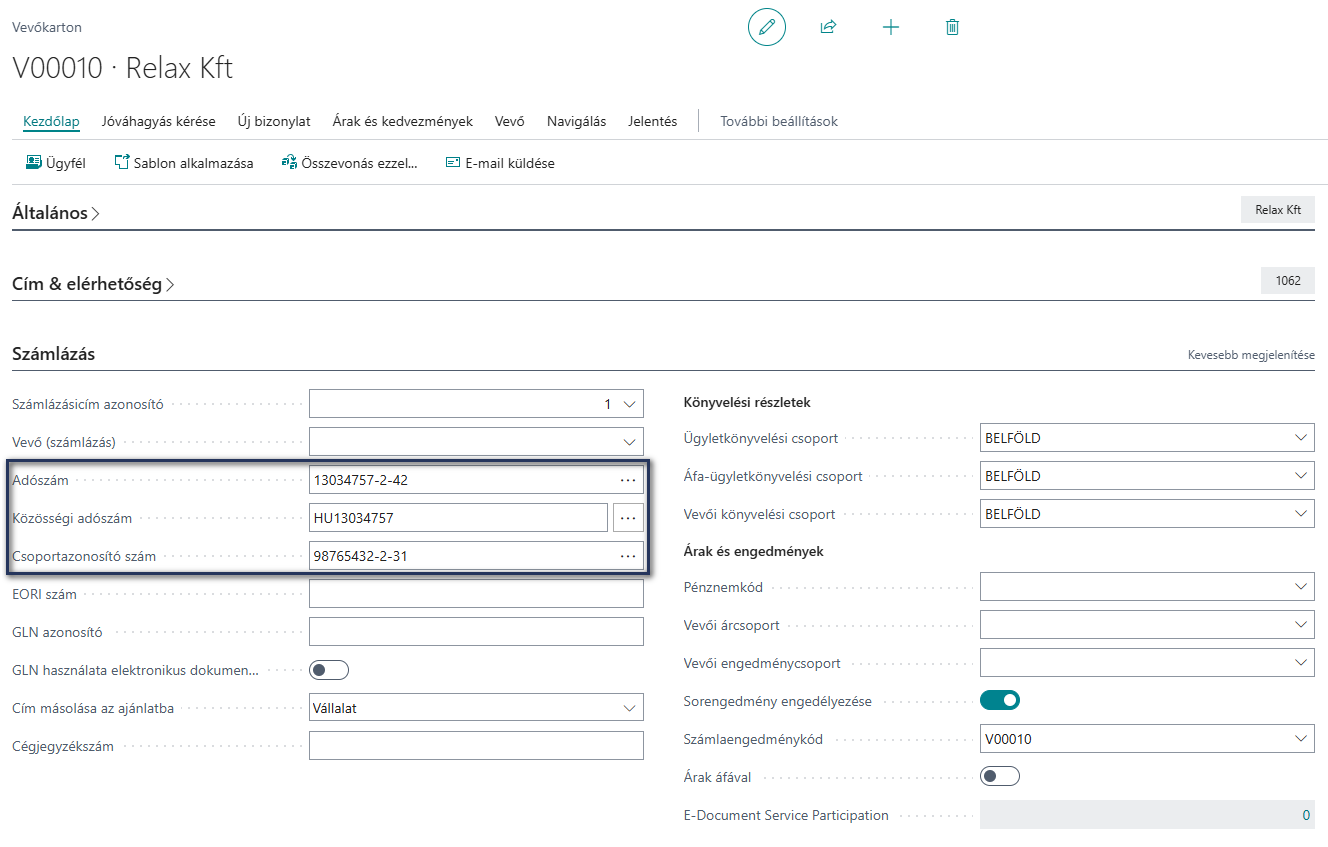Click E-mail küldése action
The image size is (1328, 847).
(x=499, y=163)
